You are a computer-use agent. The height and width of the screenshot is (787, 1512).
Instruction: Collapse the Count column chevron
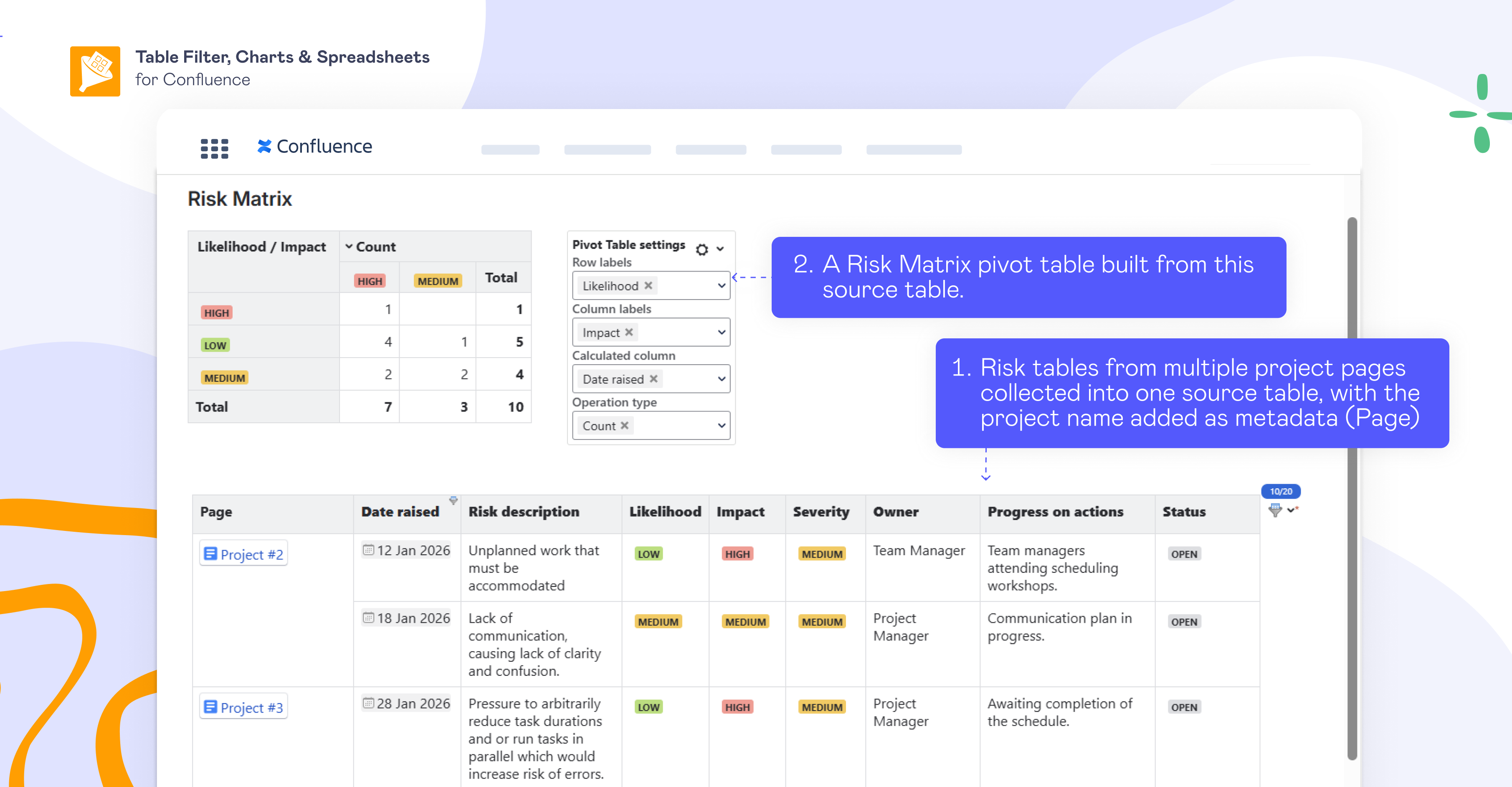pyautogui.click(x=349, y=247)
